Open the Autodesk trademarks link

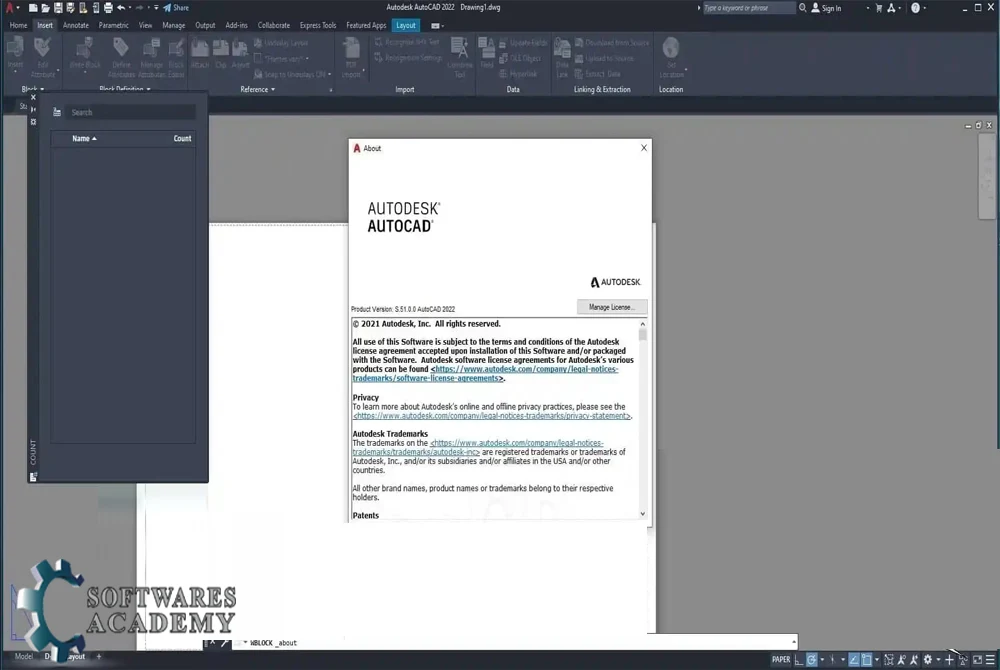478,448
